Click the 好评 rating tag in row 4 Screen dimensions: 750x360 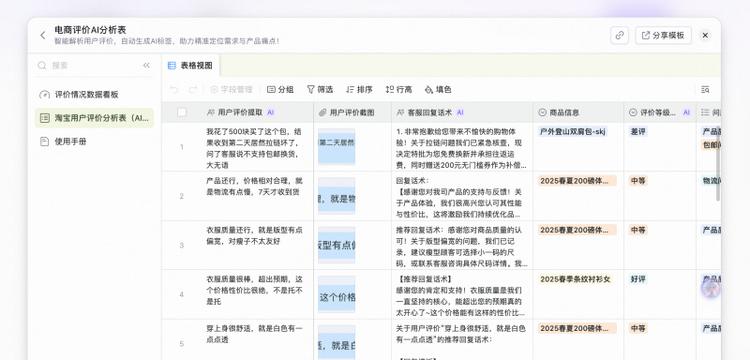638,279
